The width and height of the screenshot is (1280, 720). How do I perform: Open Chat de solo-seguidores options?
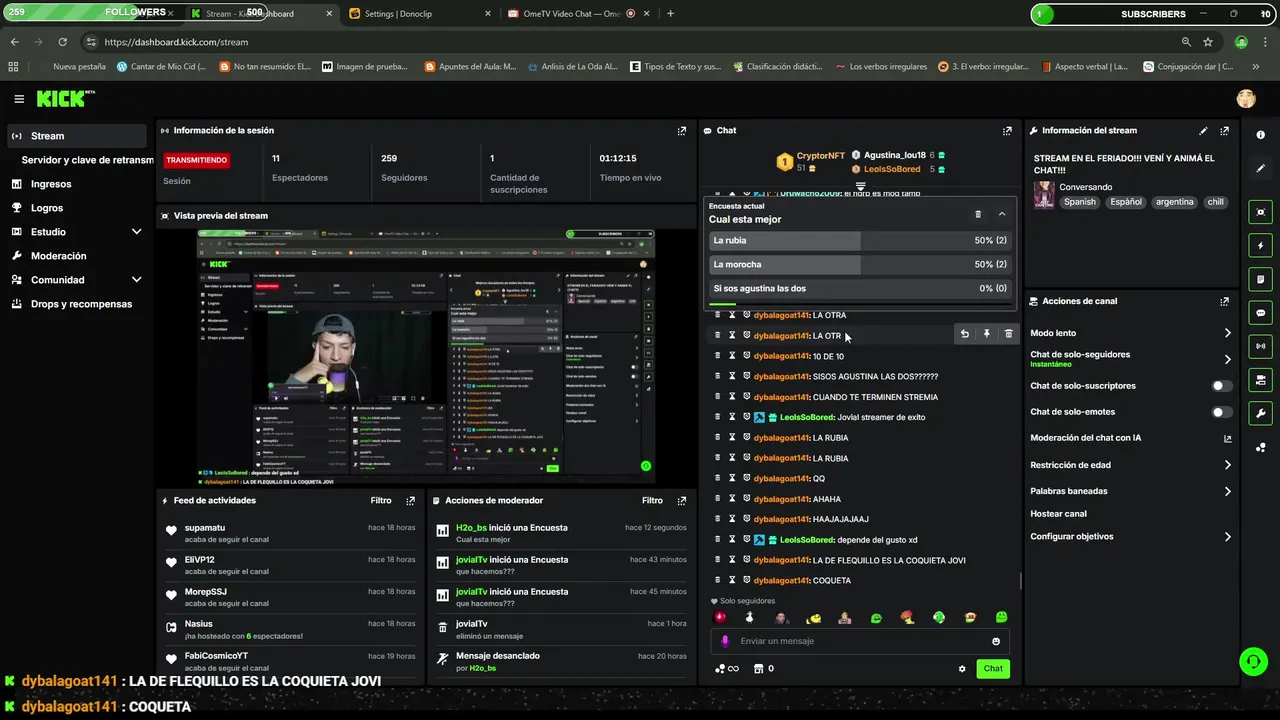[1131, 359]
